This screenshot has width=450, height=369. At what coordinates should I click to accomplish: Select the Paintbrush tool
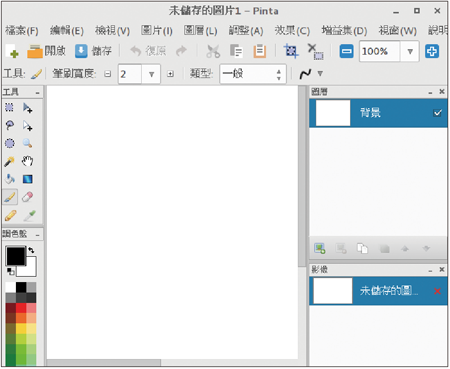(x=10, y=197)
